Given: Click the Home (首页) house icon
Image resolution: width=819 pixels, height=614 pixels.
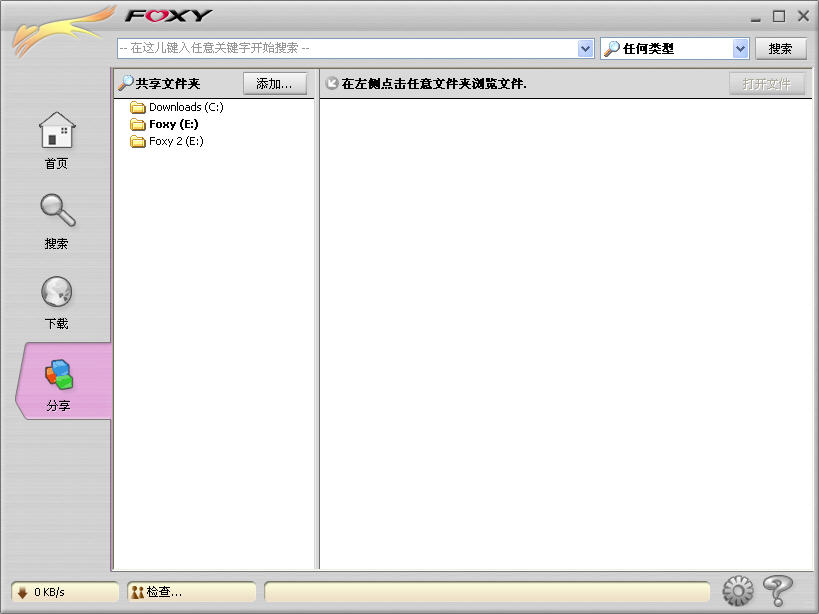Looking at the screenshot, I should 57,130.
